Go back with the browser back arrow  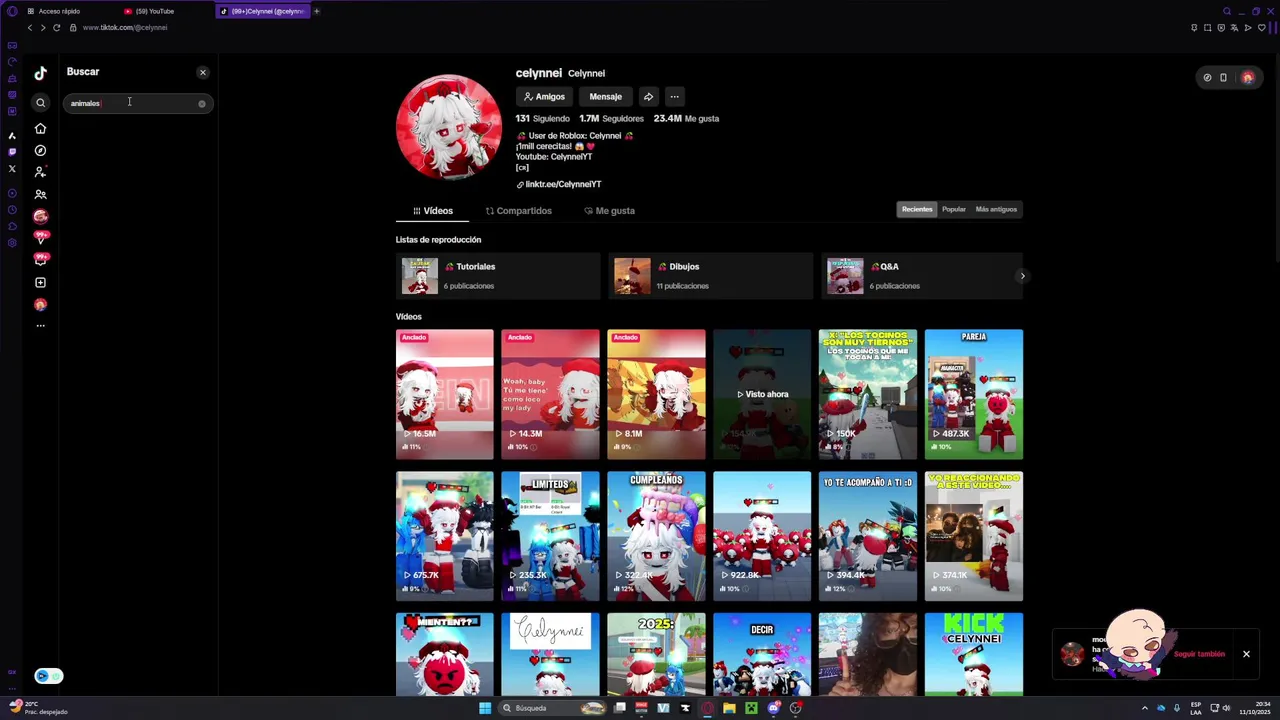(30, 28)
